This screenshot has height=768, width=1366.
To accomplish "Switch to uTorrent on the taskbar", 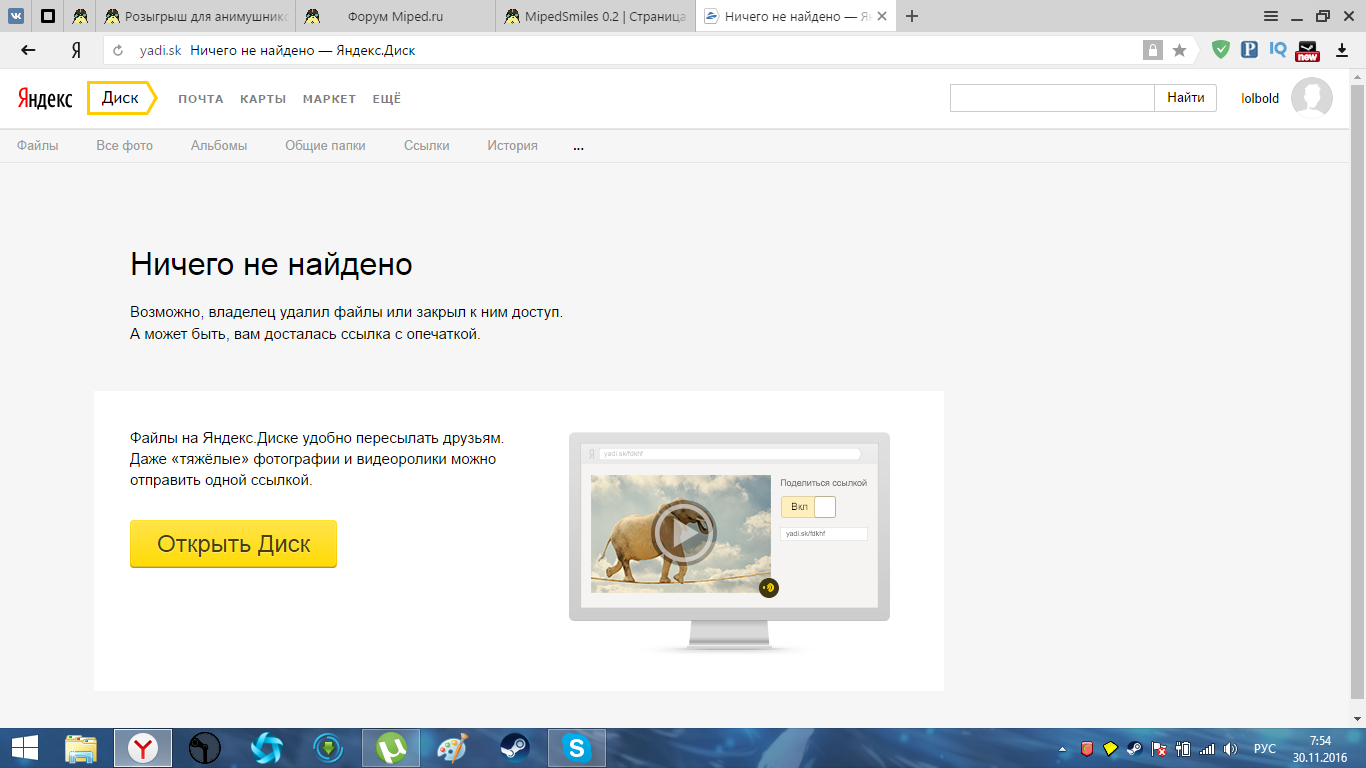I will tap(391, 748).
